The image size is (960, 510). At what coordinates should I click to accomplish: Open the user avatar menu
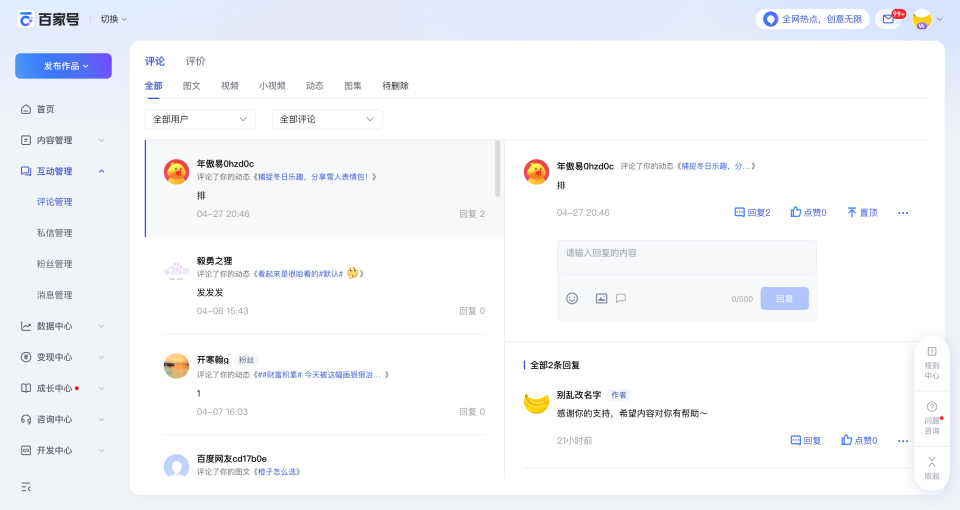click(921, 20)
